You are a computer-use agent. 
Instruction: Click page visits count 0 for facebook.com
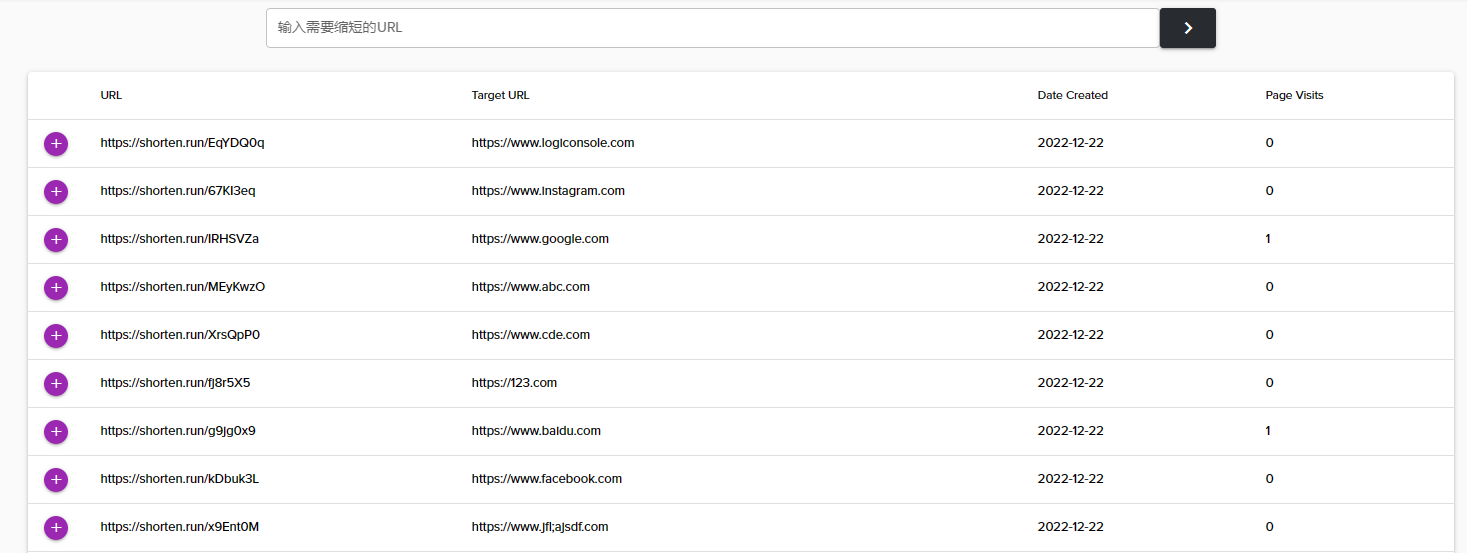tap(1269, 479)
